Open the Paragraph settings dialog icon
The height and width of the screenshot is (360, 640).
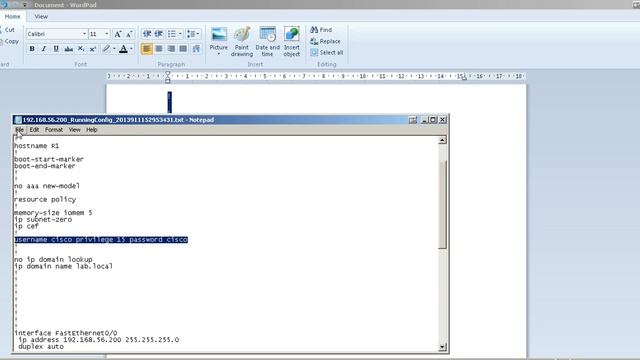[x=196, y=49]
